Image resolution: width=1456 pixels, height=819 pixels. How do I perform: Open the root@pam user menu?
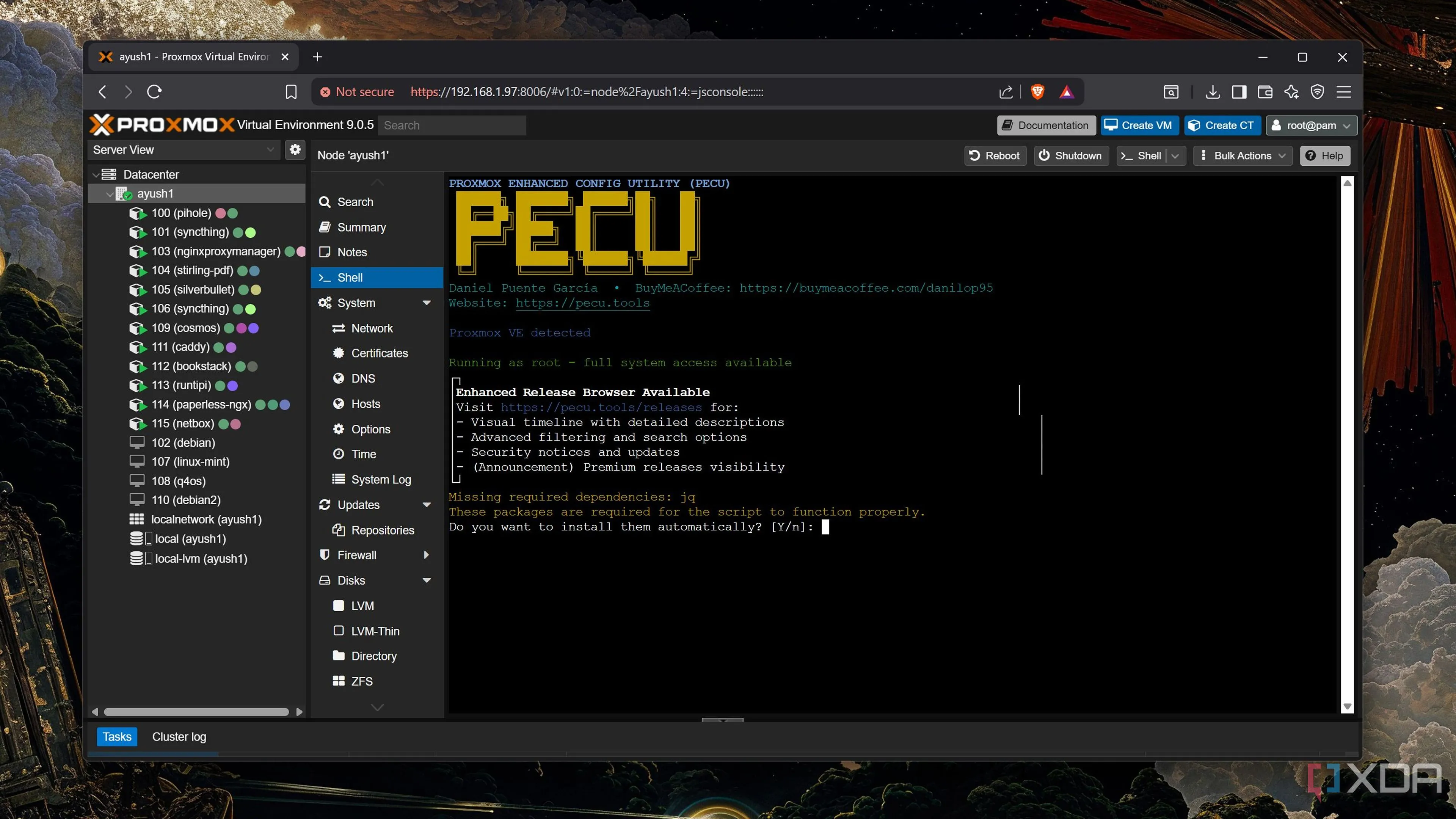click(x=1311, y=126)
